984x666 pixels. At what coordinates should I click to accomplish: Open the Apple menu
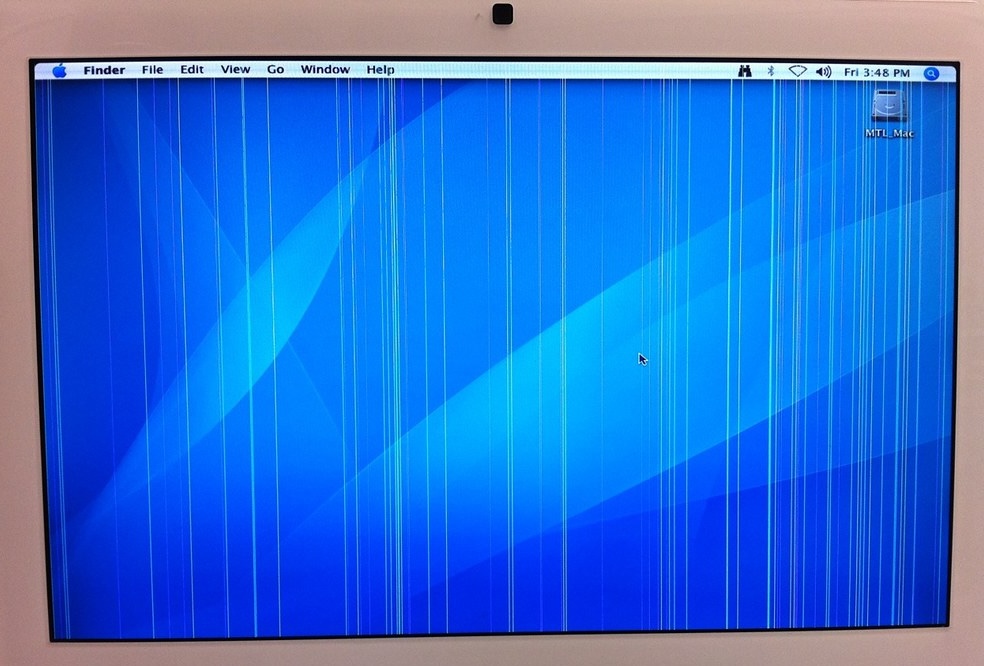pyautogui.click(x=58, y=70)
